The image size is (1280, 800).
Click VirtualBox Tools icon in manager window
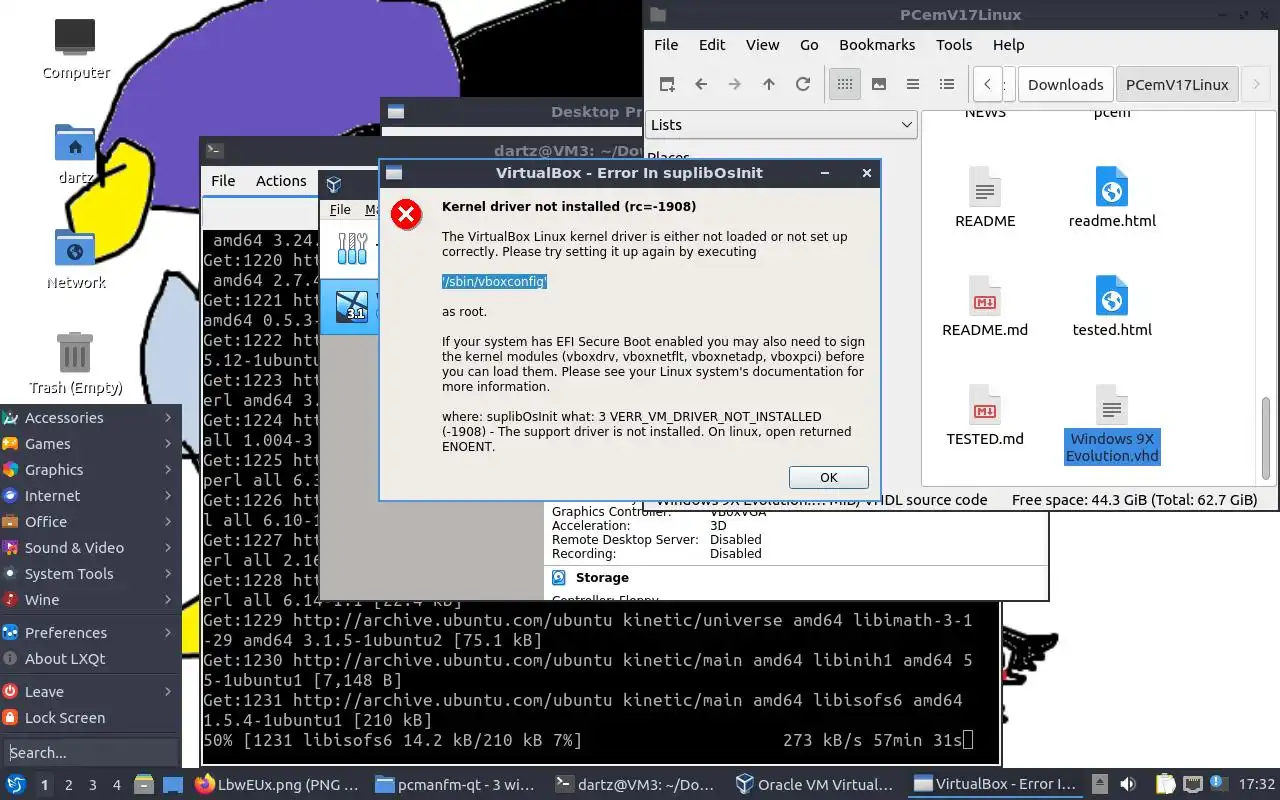tap(352, 248)
